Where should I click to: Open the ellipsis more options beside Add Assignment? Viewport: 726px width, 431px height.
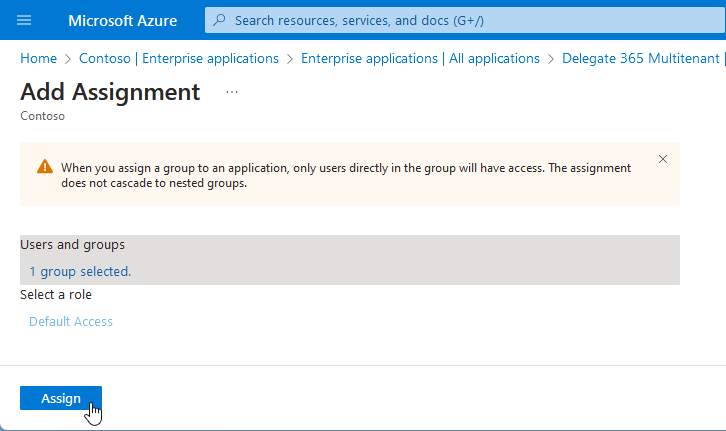point(232,92)
